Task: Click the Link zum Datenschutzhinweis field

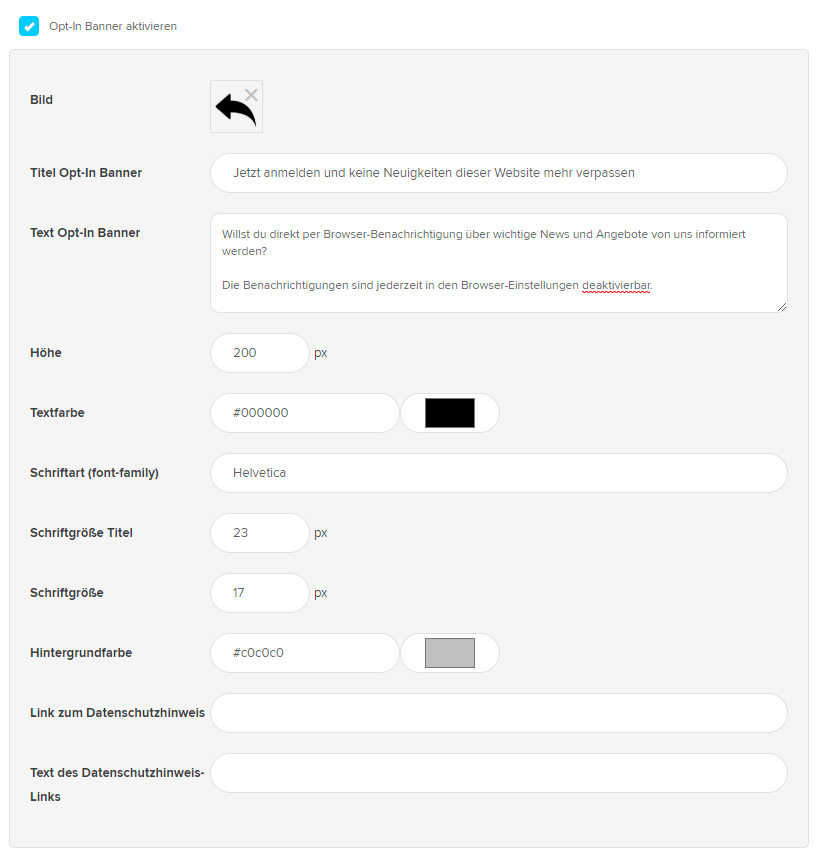Action: 498,713
